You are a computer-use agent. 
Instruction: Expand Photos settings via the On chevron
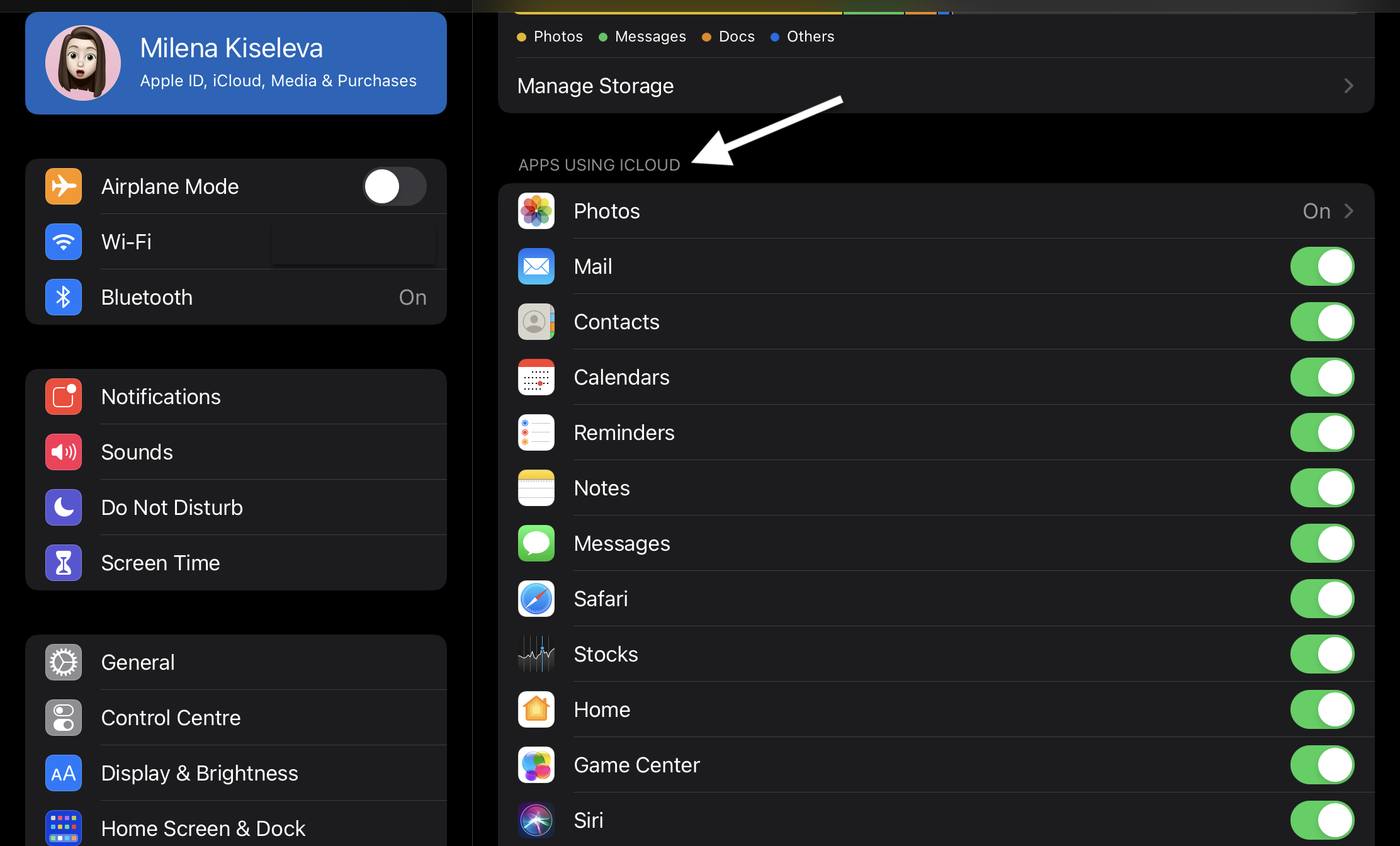(x=1348, y=211)
